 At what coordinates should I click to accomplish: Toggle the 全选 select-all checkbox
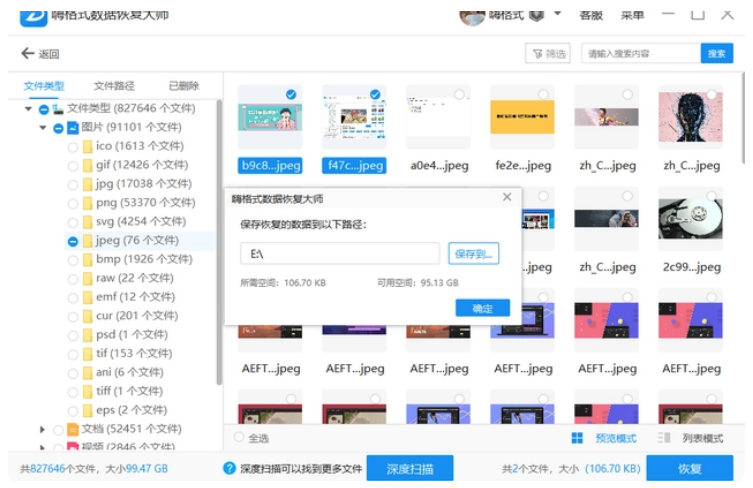pos(239,438)
